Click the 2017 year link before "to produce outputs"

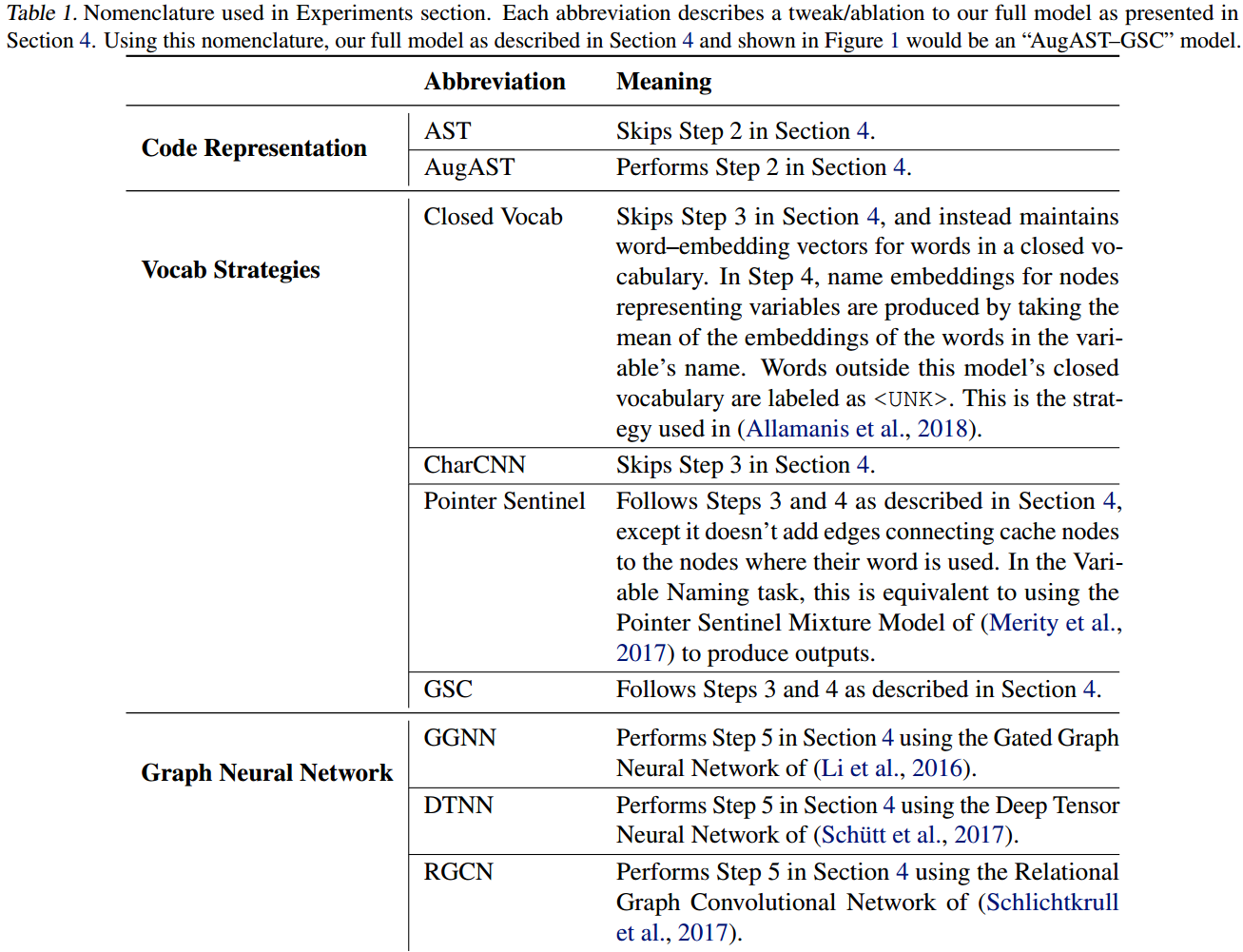tap(640, 653)
